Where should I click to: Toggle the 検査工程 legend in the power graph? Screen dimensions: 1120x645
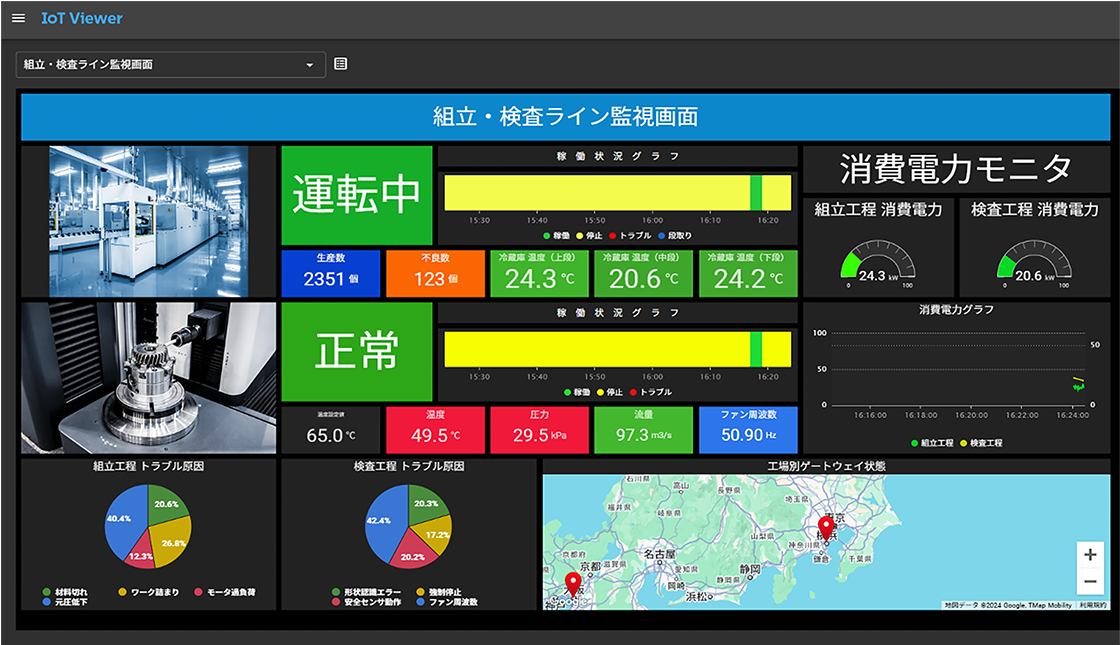980,442
